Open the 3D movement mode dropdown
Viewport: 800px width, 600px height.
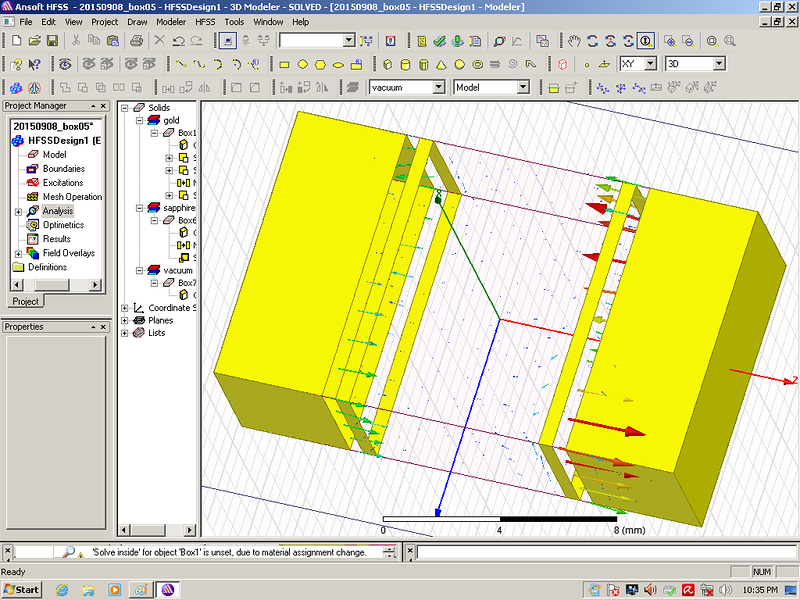click(718, 63)
